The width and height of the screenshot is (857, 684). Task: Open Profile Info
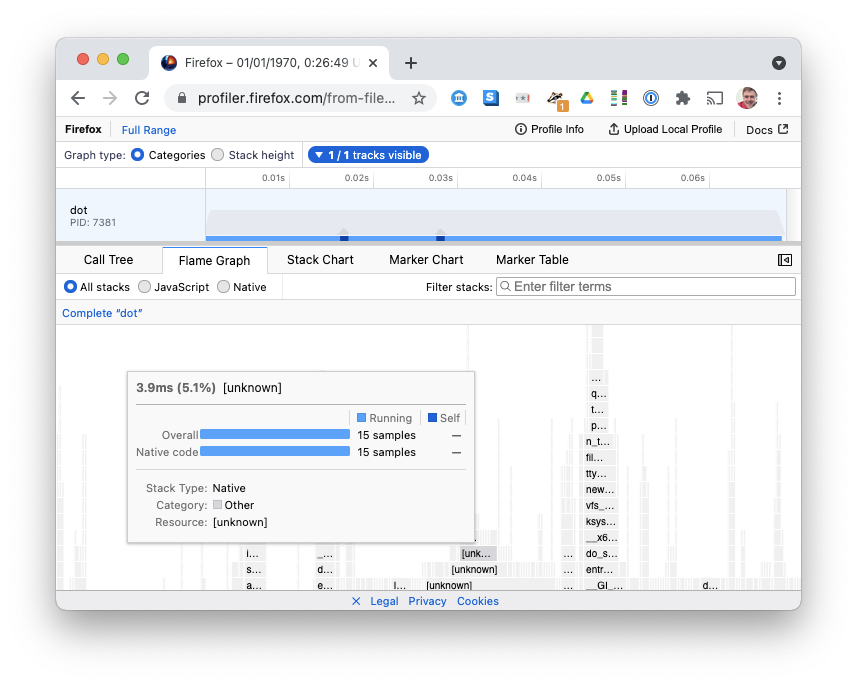[549, 130]
